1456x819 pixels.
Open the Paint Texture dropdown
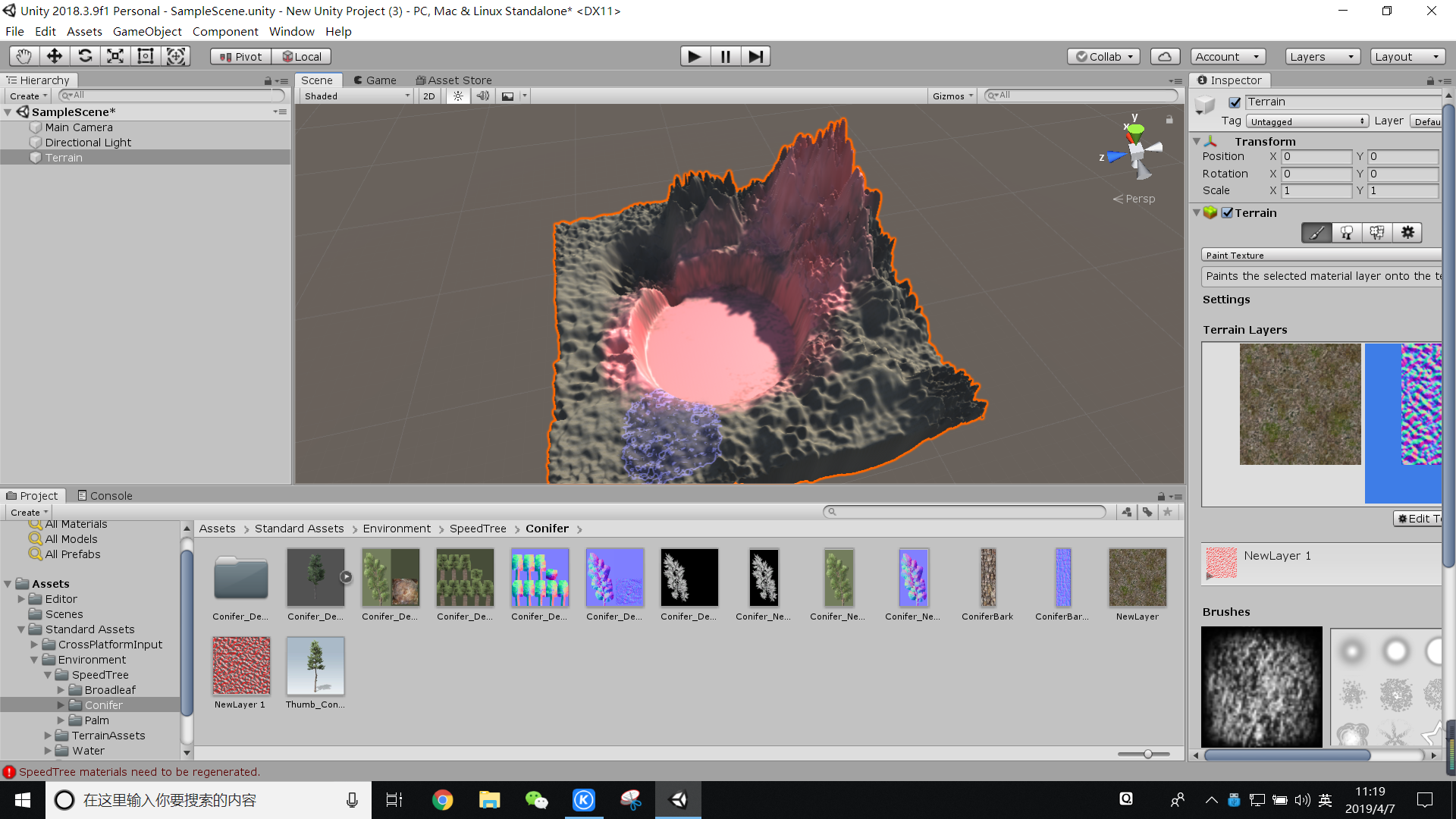(x=1321, y=256)
